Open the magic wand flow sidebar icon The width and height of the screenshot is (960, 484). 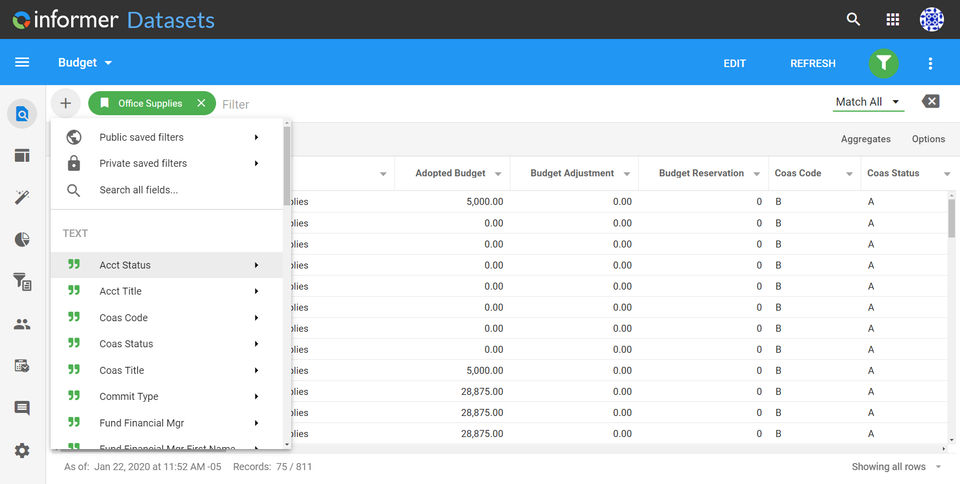click(x=22, y=198)
